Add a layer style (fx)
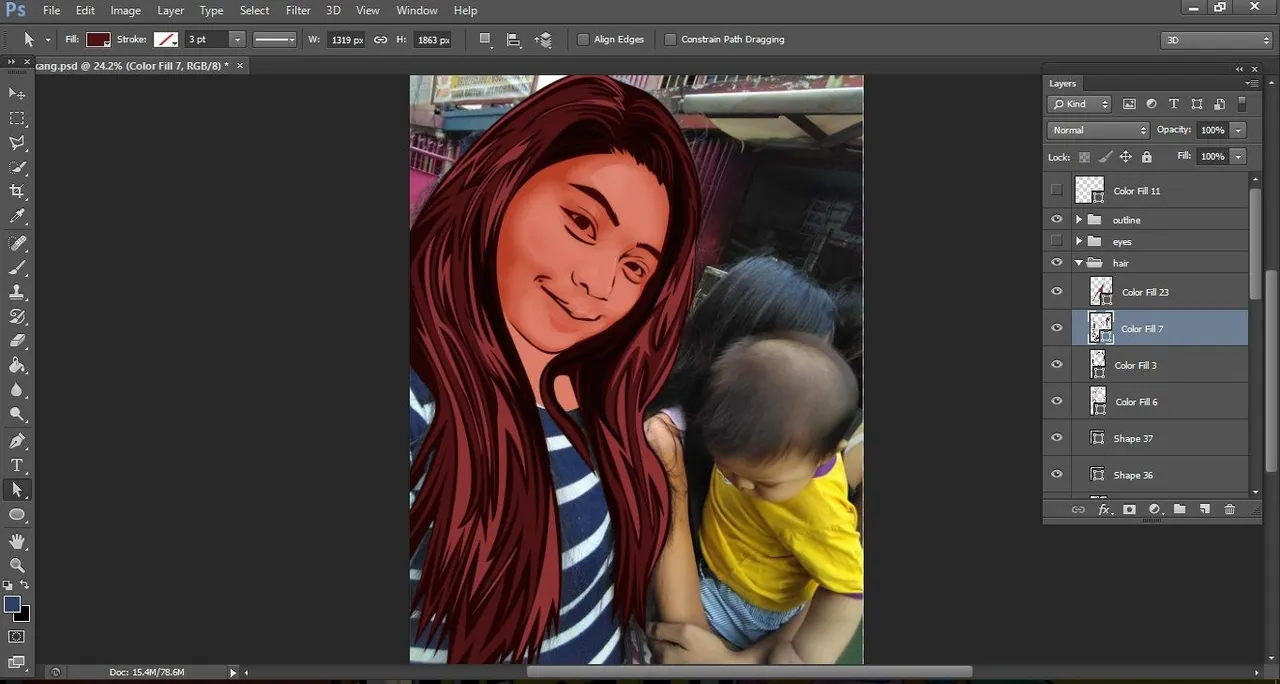Screen dimensions: 1280x684 pos(1104,509)
